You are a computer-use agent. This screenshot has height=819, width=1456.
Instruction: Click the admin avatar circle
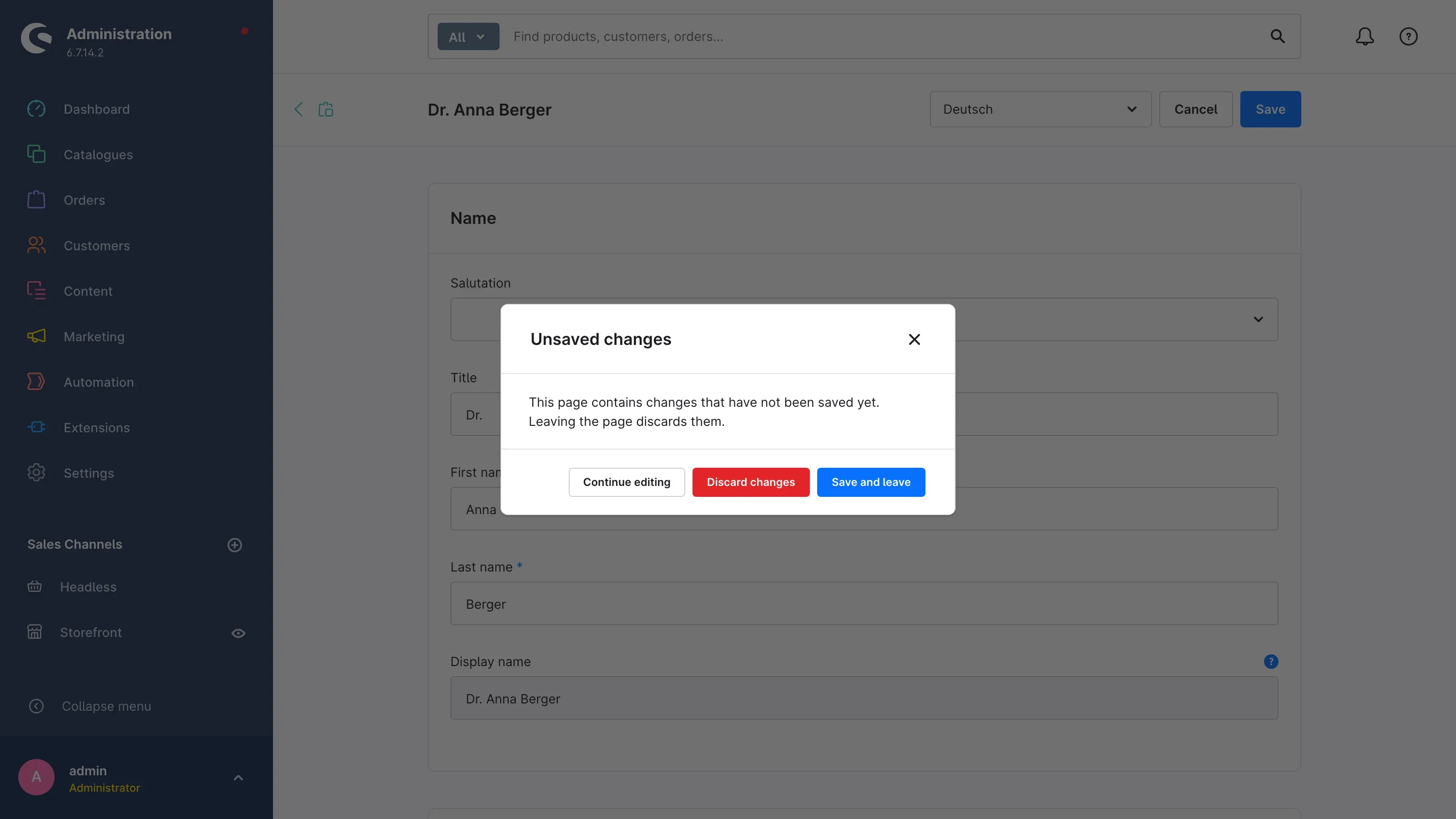coord(36,777)
